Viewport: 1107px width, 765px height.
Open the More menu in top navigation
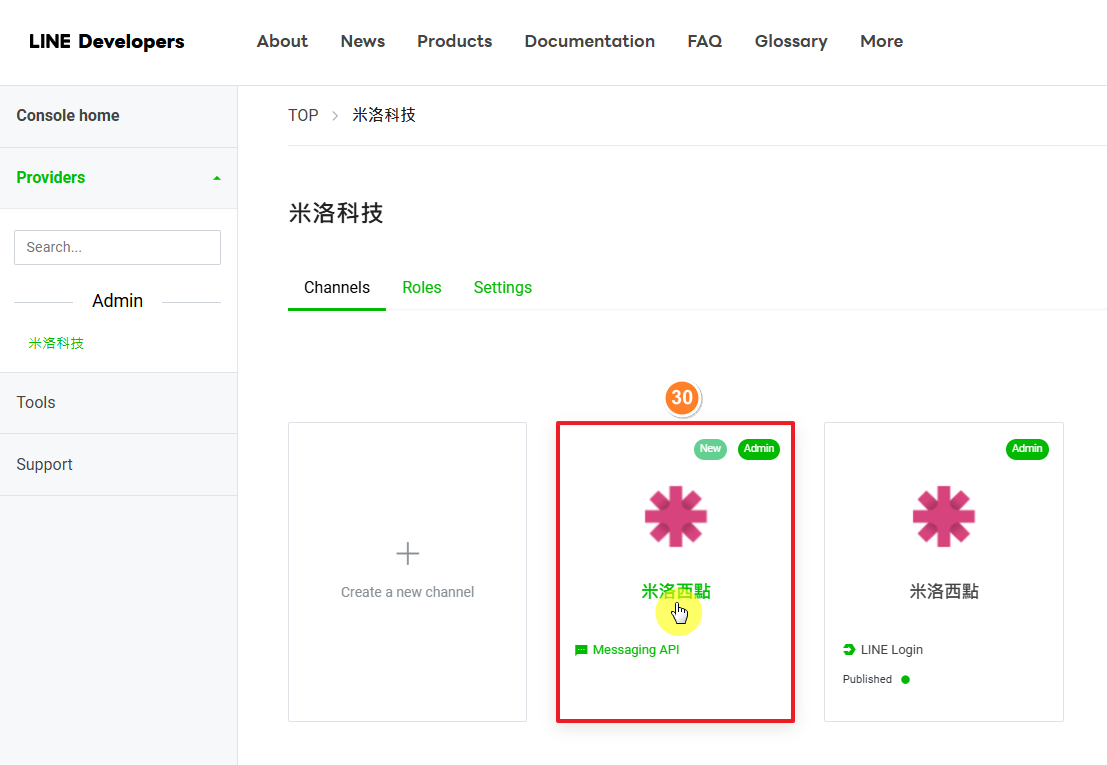pos(881,41)
